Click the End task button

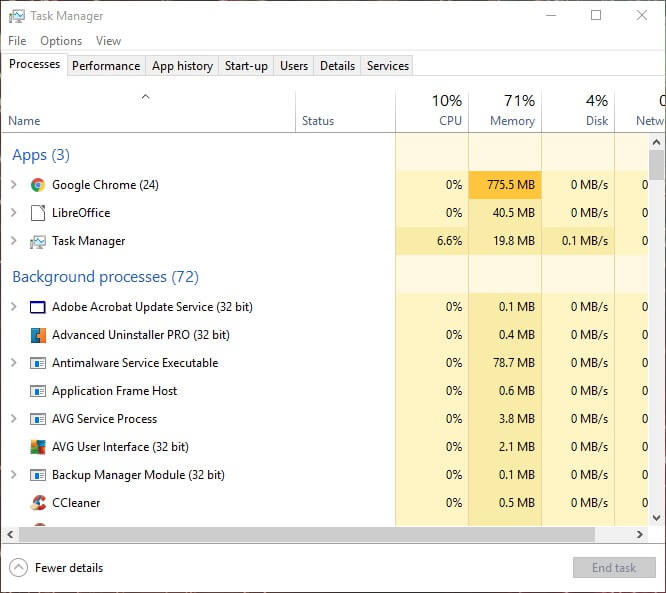pyautogui.click(x=614, y=568)
